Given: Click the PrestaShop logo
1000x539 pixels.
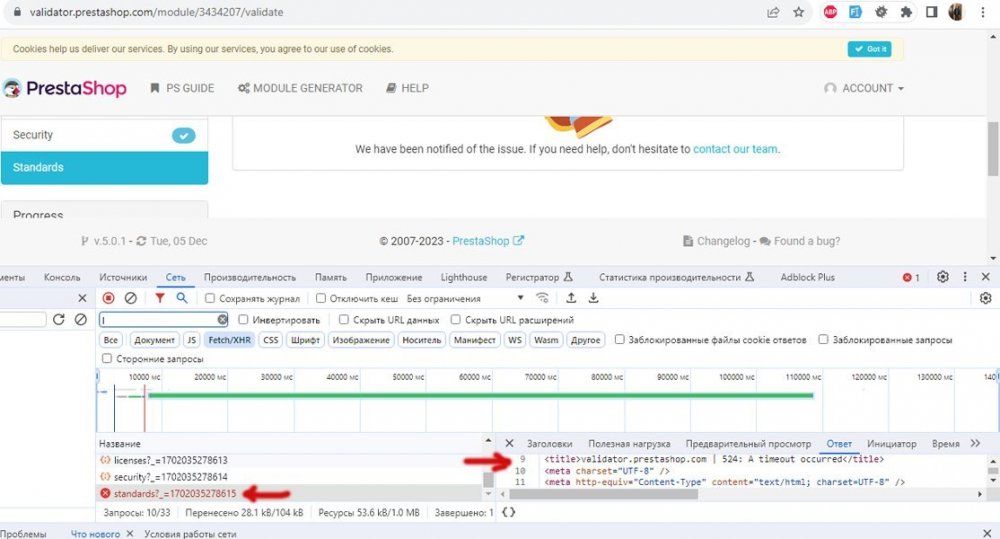Looking at the screenshot, I should pos(64,88).
